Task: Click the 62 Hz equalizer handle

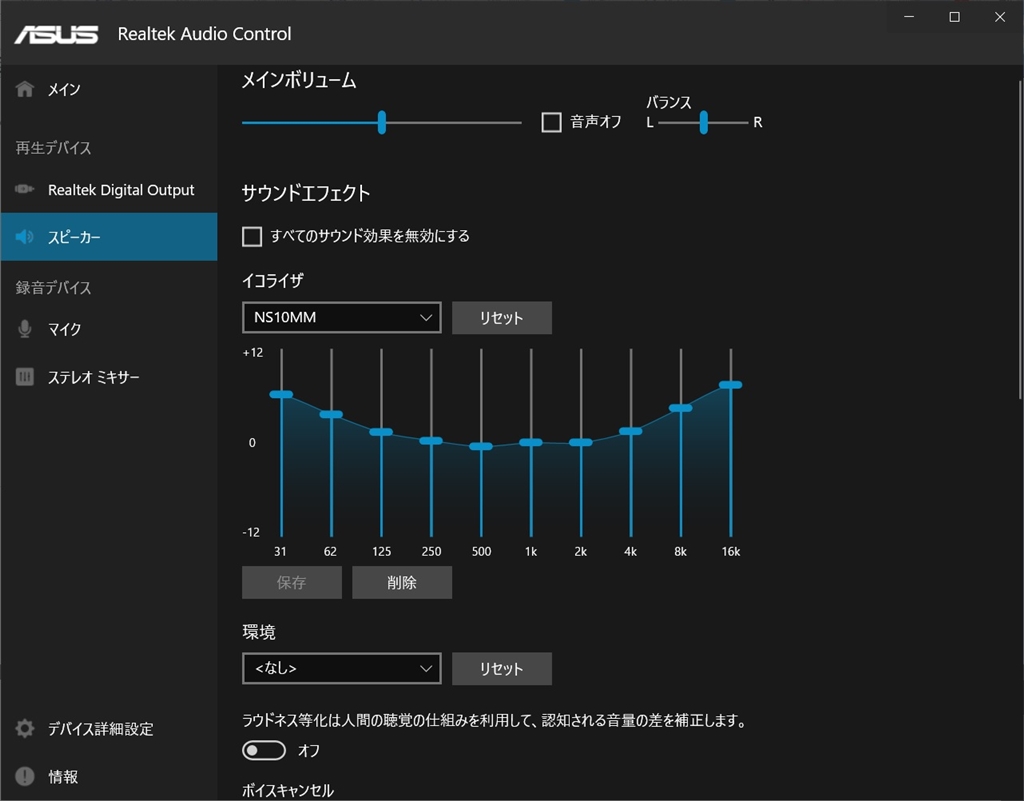Action: [331, 415]
